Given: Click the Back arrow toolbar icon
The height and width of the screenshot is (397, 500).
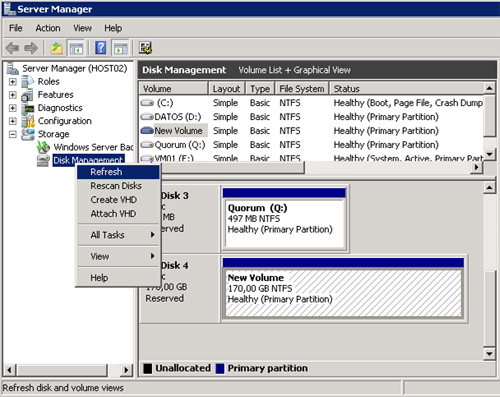Looking at the screenshot, I should tap(13, 48).
